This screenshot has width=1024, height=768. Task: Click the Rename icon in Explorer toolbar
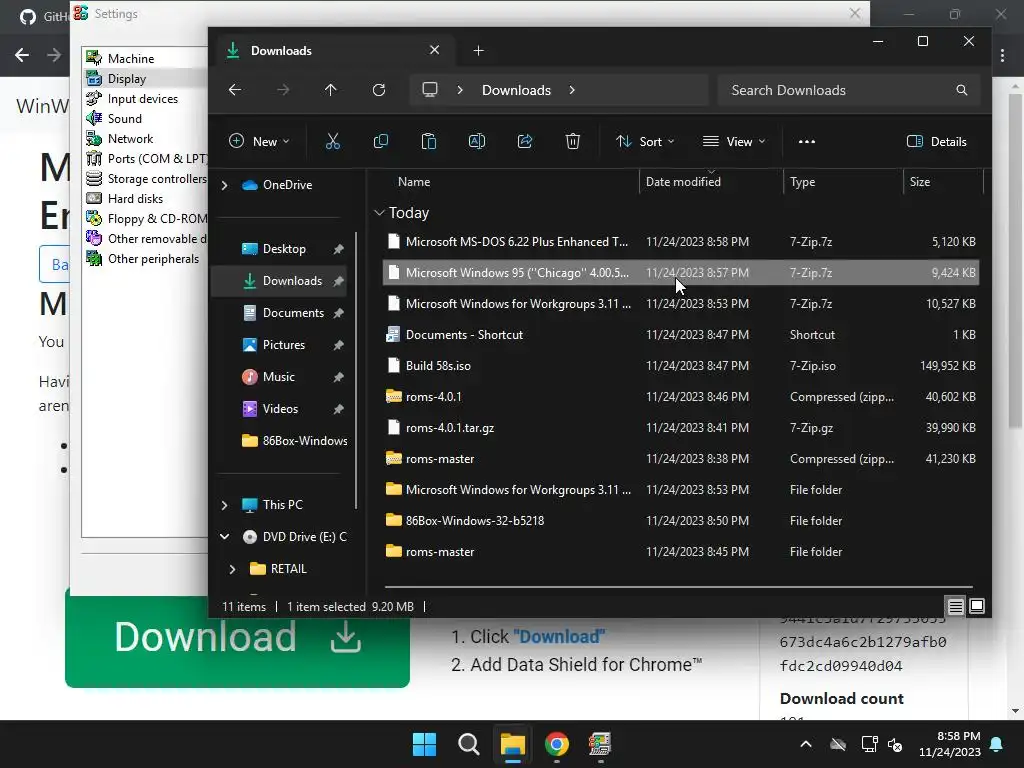[477, 141]
